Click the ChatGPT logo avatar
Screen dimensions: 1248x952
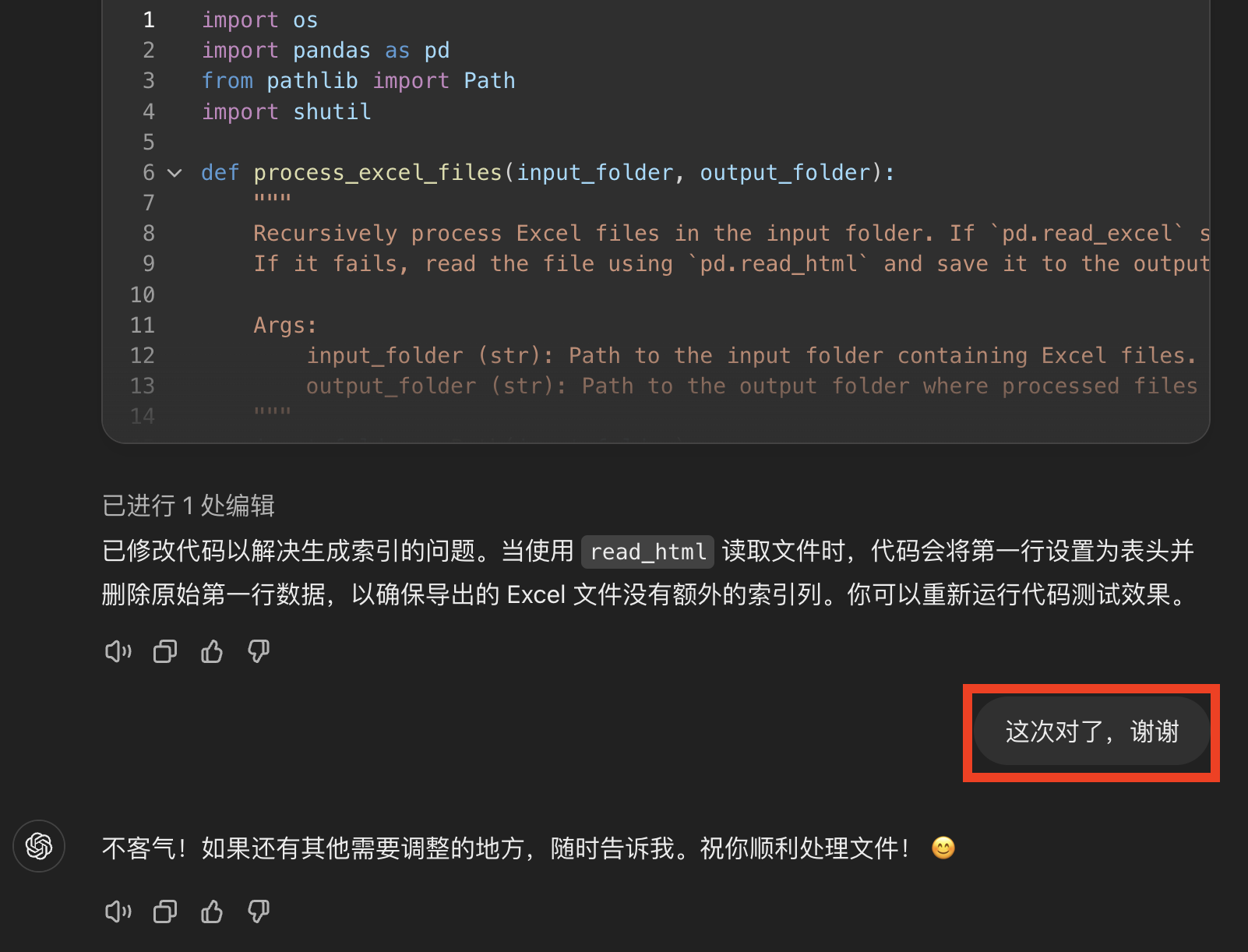click(x=39, y=846)
